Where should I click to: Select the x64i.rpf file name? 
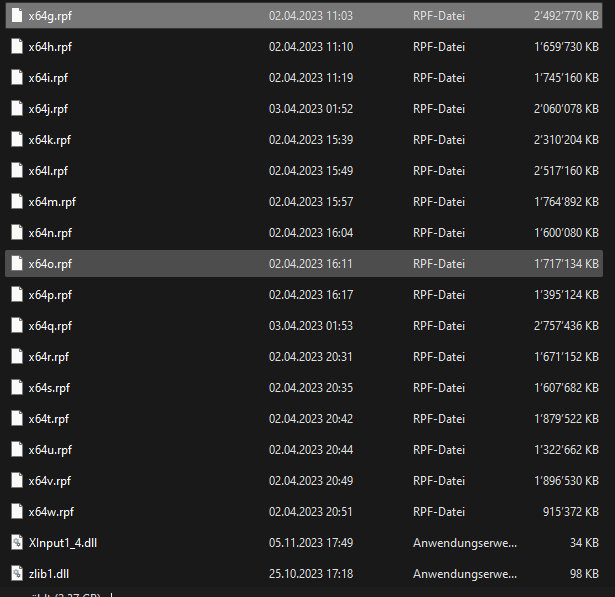47,78
